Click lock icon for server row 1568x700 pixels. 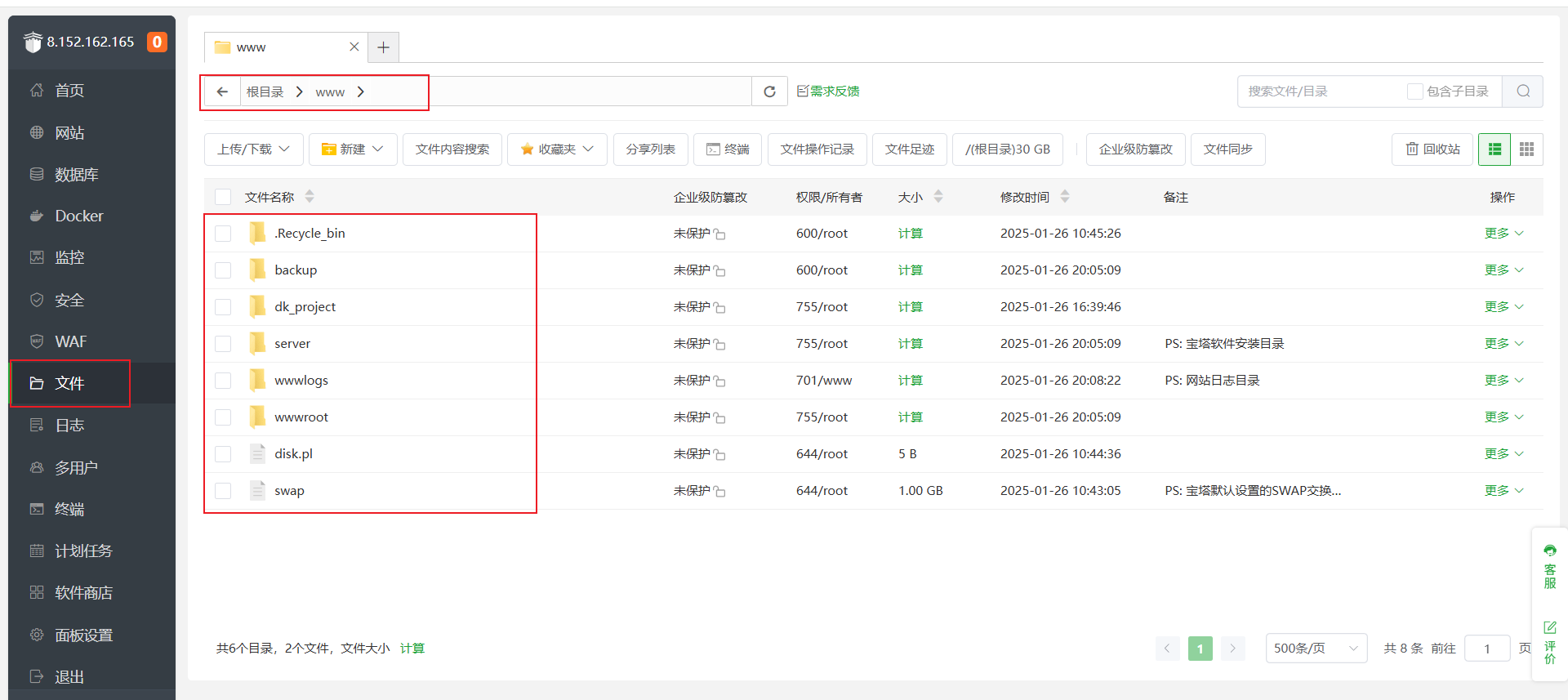pyautogui.click(x=719, y=345)
